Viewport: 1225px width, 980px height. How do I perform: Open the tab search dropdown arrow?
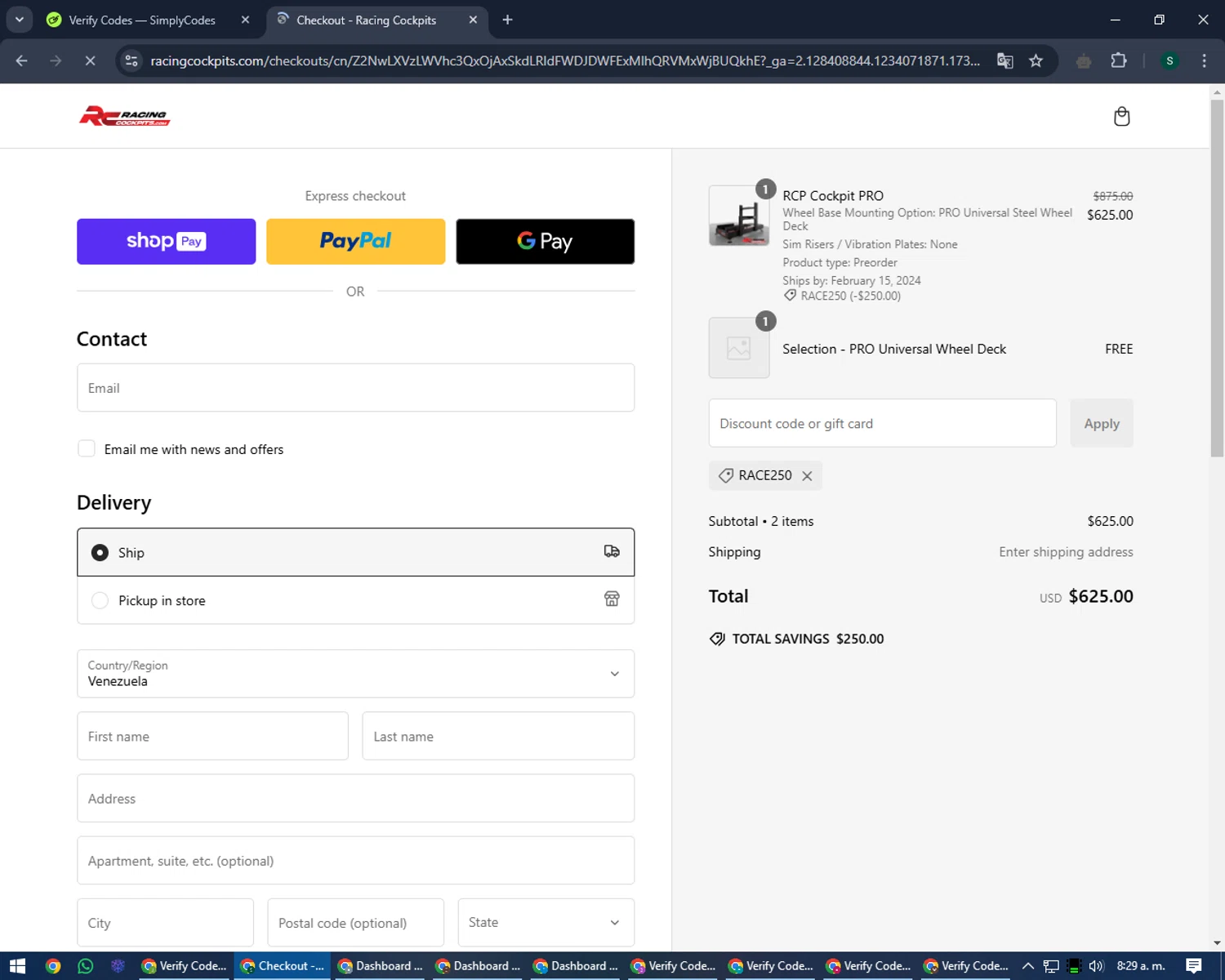pyautogui.click(x=19, y=20)
